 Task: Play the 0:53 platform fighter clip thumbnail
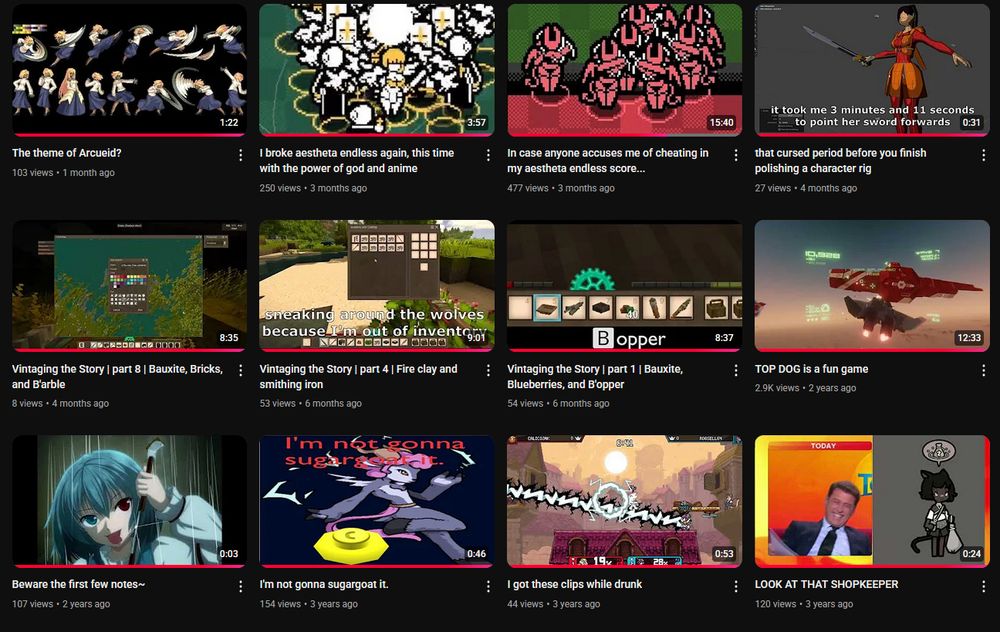pyautogui.click(x=624, y=501)
